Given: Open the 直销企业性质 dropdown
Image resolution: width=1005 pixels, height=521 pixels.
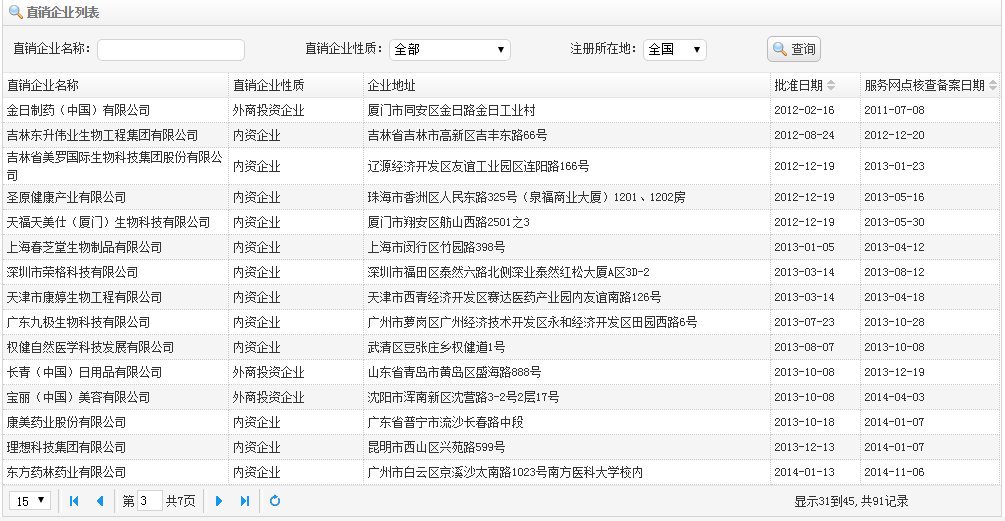Looking at the screenshot, I should [x=449, y=49].
